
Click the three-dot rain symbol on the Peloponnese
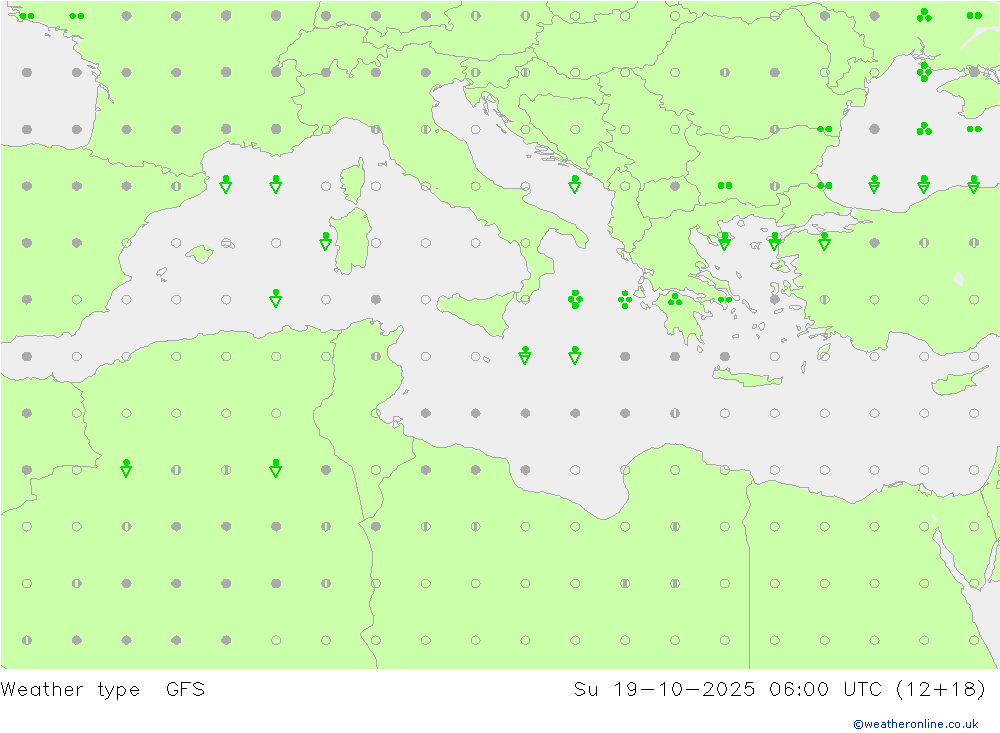pyautogui.click(x=675, y=299)
